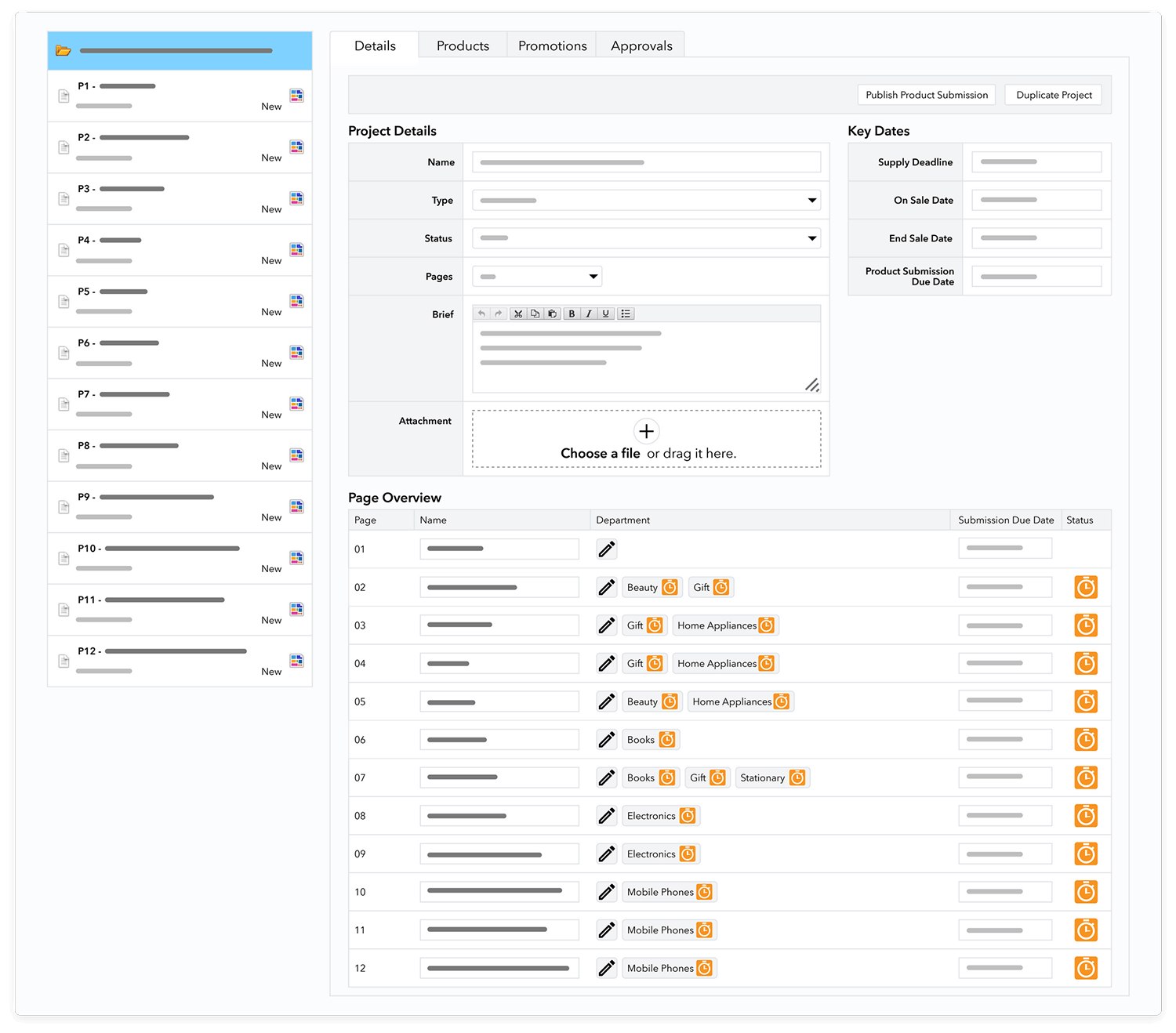Click the pencil edit icon for page 06

coord(606,739)
